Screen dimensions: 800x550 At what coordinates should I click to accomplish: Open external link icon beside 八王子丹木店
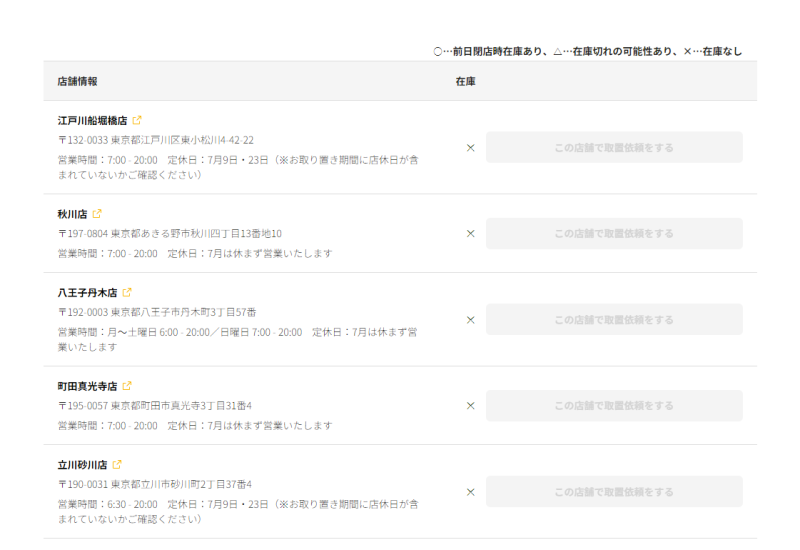[127, 293]
